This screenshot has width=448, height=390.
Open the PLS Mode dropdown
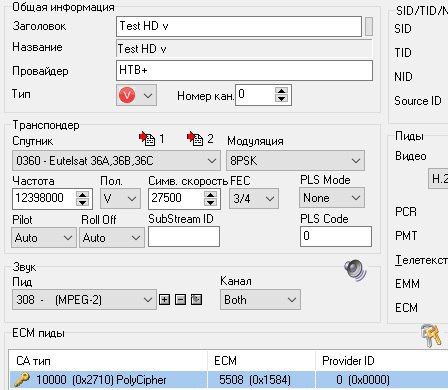(332, 198)
